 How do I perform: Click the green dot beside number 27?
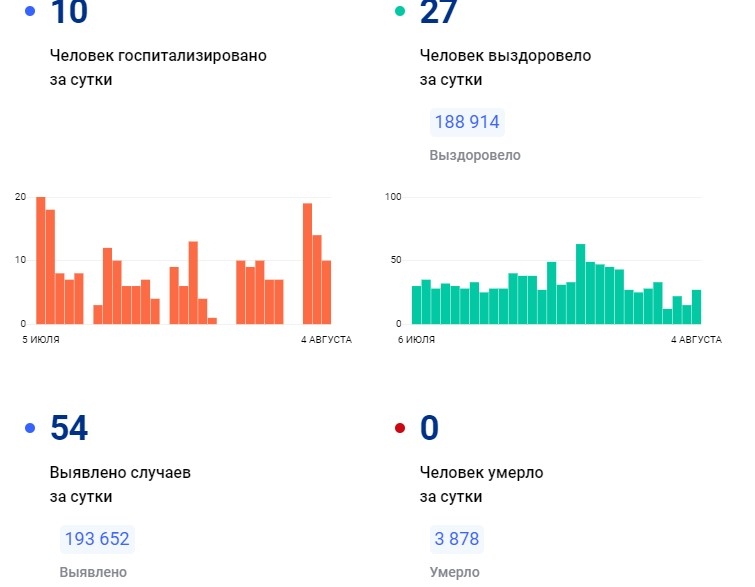point(400,11)
